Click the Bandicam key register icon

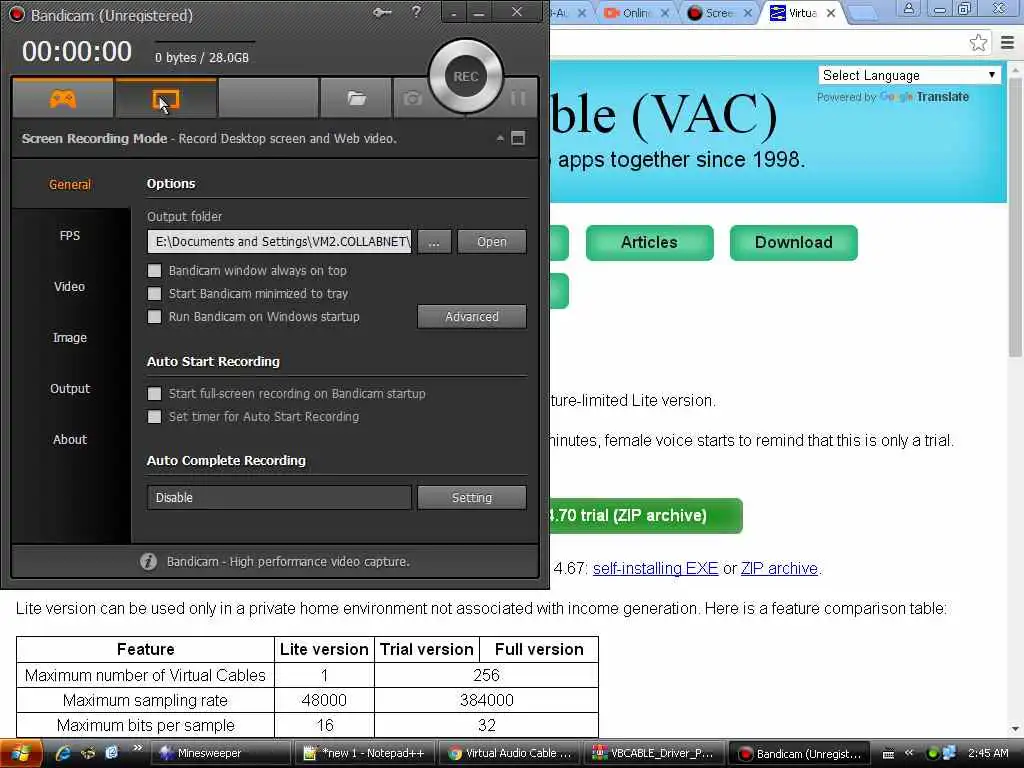pos(382,12)
